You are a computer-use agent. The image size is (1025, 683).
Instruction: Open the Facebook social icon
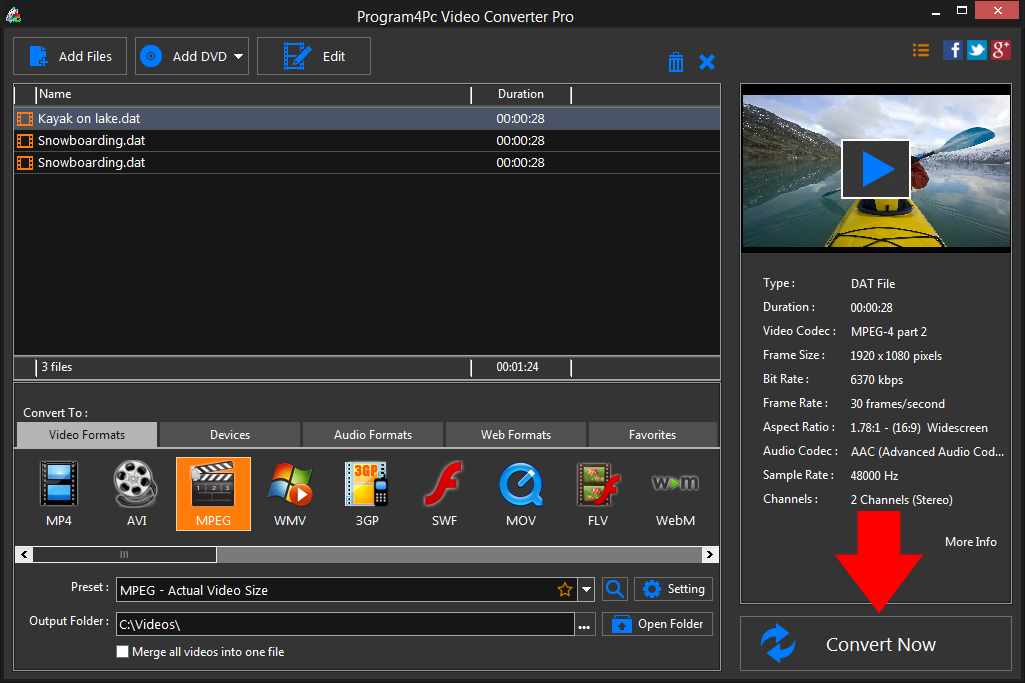(x=953, y=50)
